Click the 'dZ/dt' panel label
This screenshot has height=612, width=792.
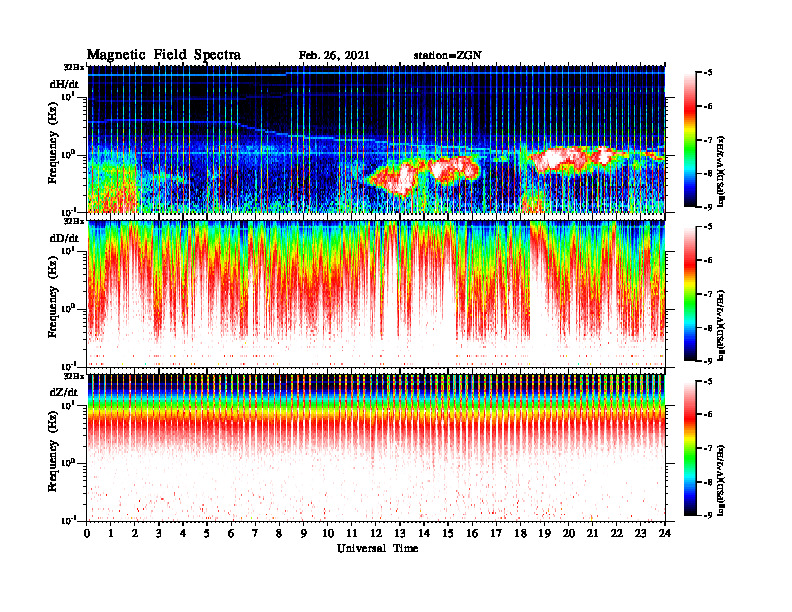click(64, 392)
